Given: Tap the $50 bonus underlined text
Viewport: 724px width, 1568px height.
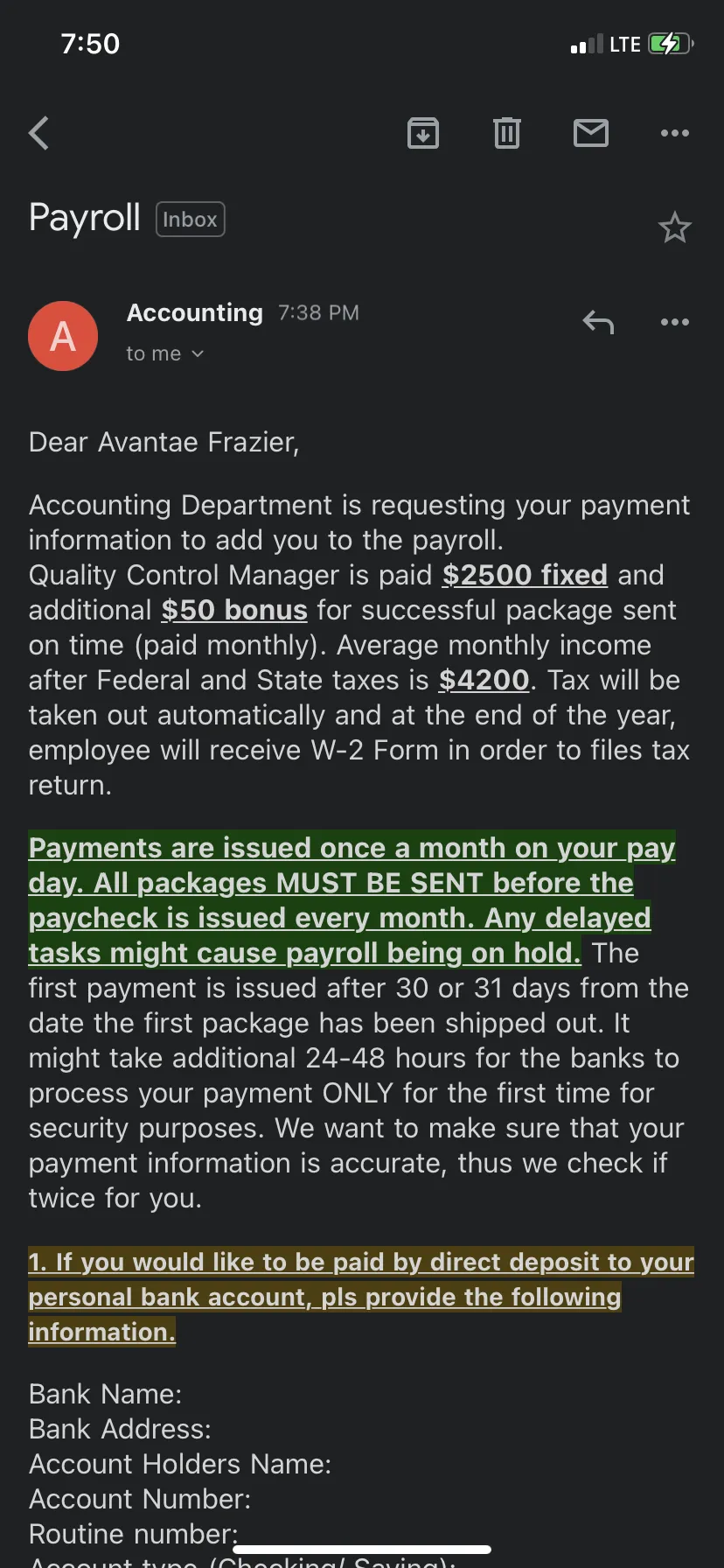Looking at the screenshot, I should (234, 610).
